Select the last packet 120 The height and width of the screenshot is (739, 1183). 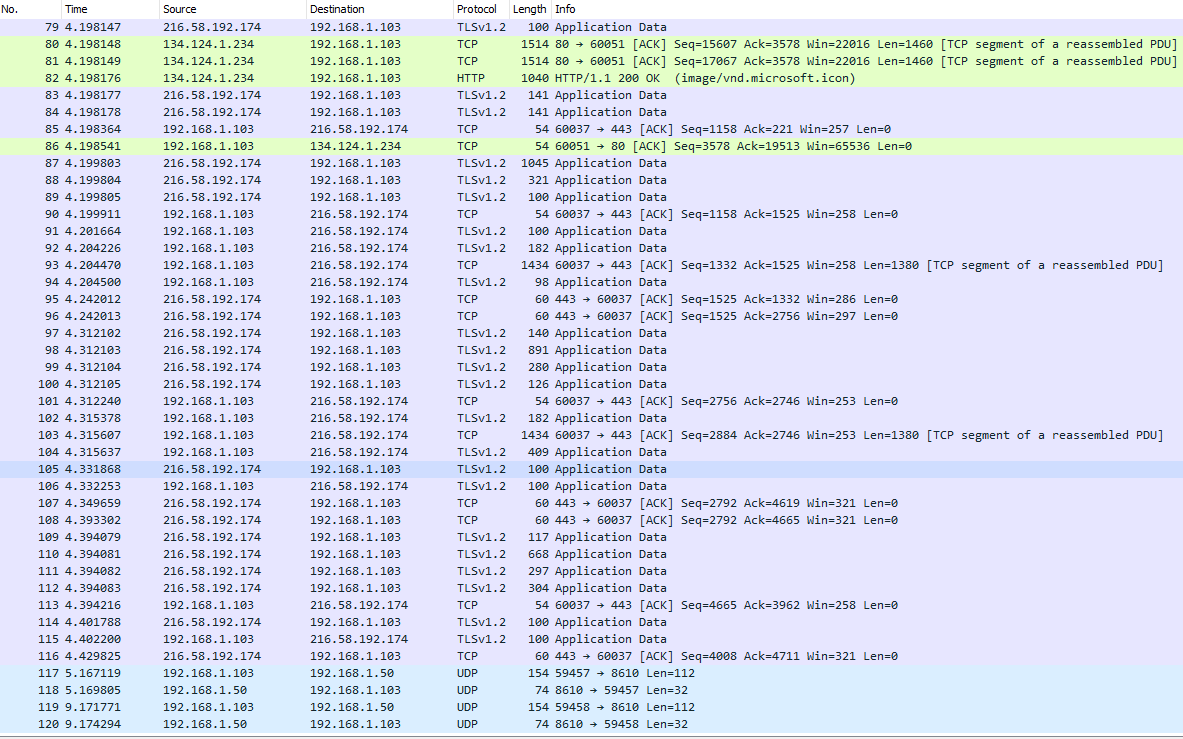click(400, 724)
